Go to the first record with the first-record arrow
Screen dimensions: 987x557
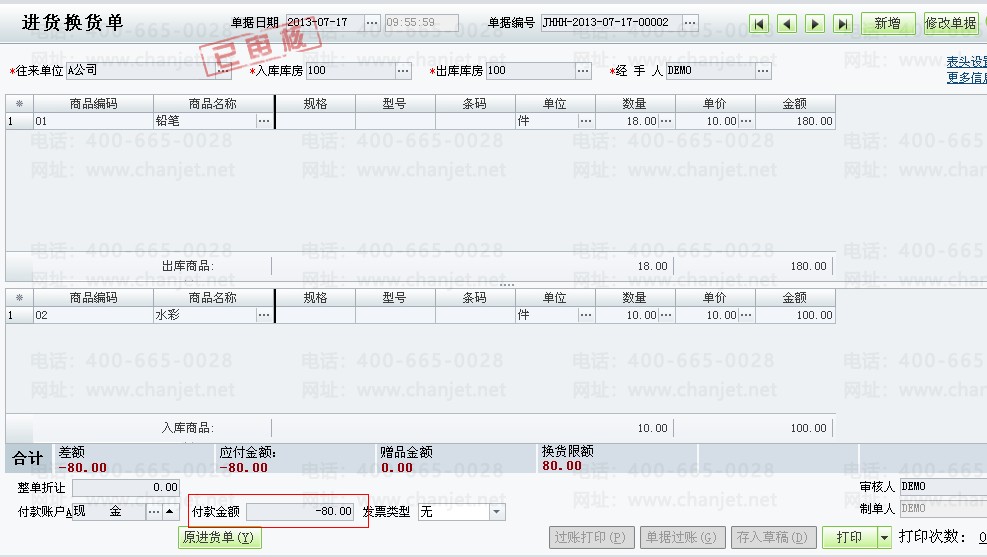point(759,24)
